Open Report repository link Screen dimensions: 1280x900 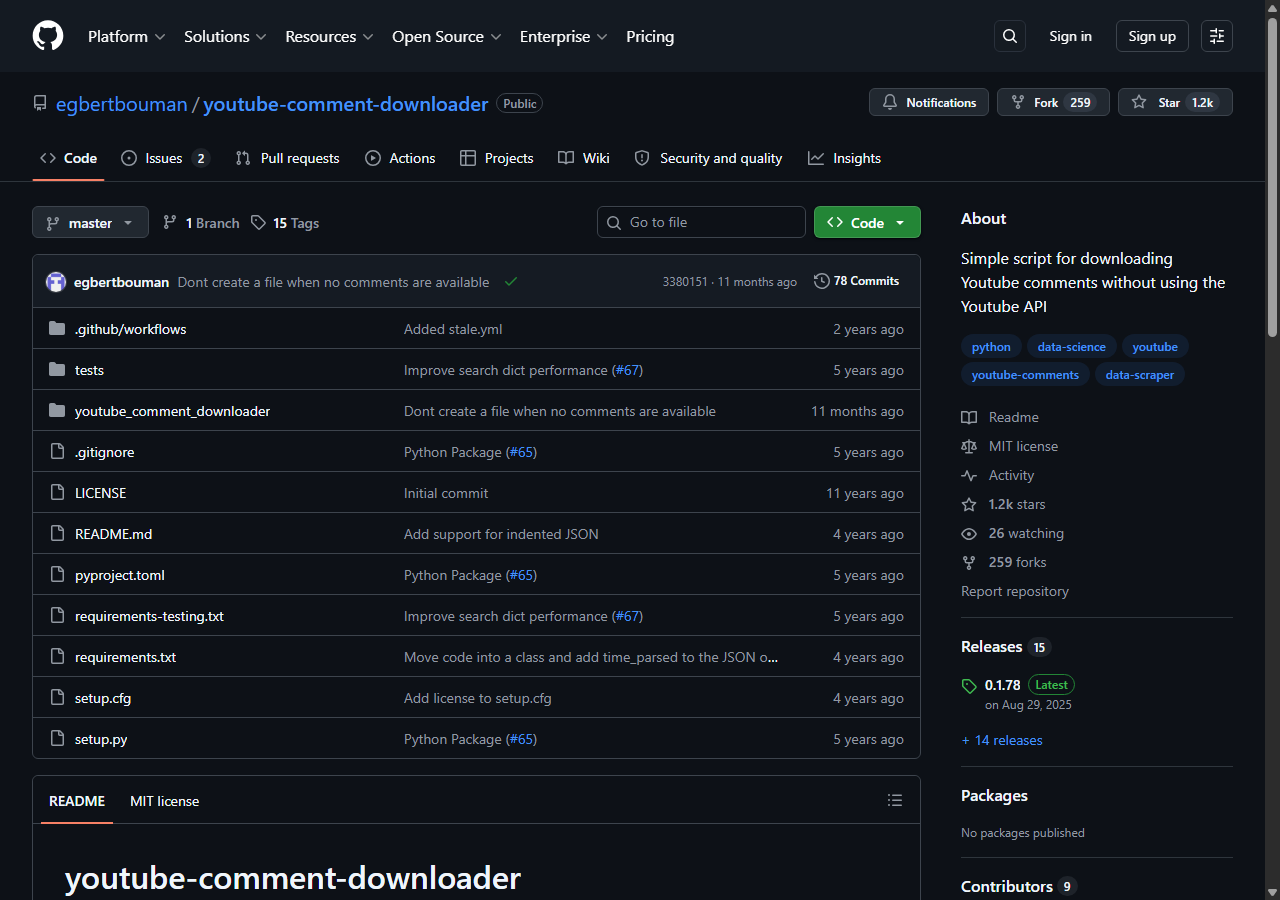[x=1015, y=591]
